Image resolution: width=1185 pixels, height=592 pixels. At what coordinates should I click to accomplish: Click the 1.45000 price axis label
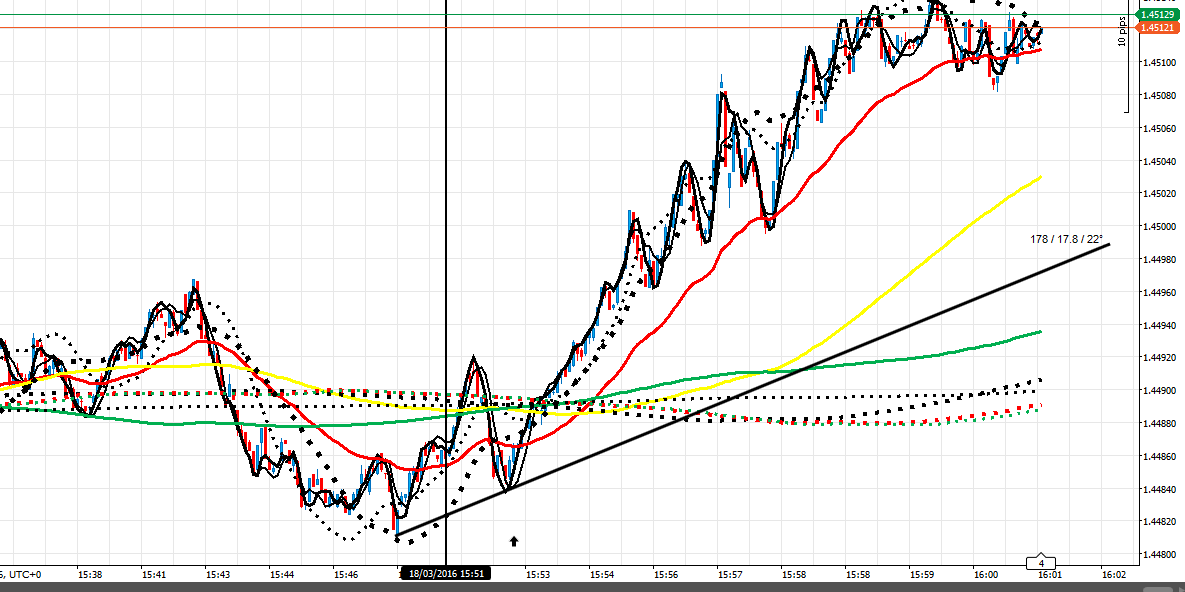[1160, 227]
